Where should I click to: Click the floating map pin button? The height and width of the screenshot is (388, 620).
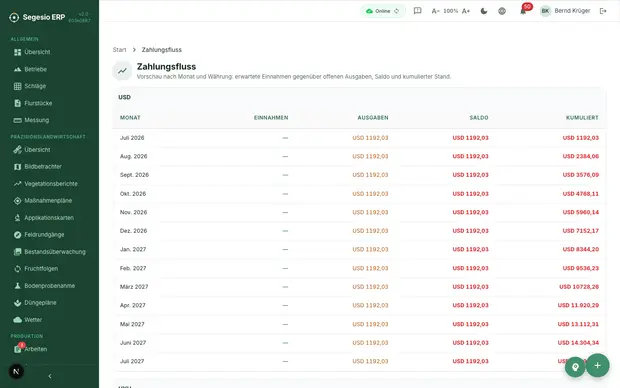coord(575,367)
